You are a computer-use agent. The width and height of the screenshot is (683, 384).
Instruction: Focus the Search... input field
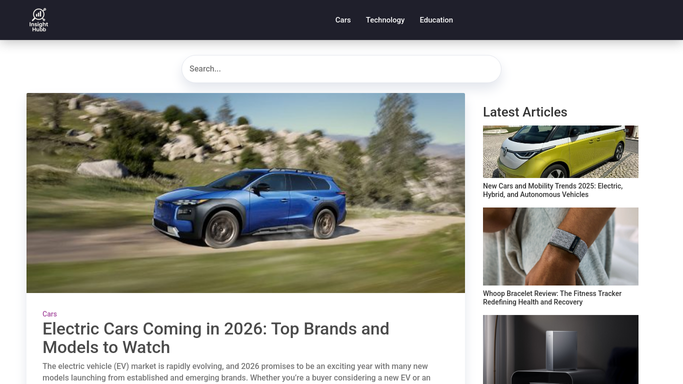point(341,69)
